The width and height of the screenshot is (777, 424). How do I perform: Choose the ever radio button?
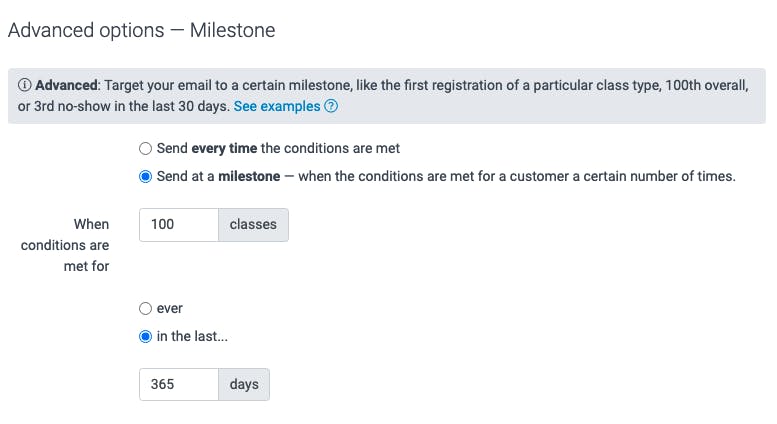pyautogui.click(x=145, y=309)
